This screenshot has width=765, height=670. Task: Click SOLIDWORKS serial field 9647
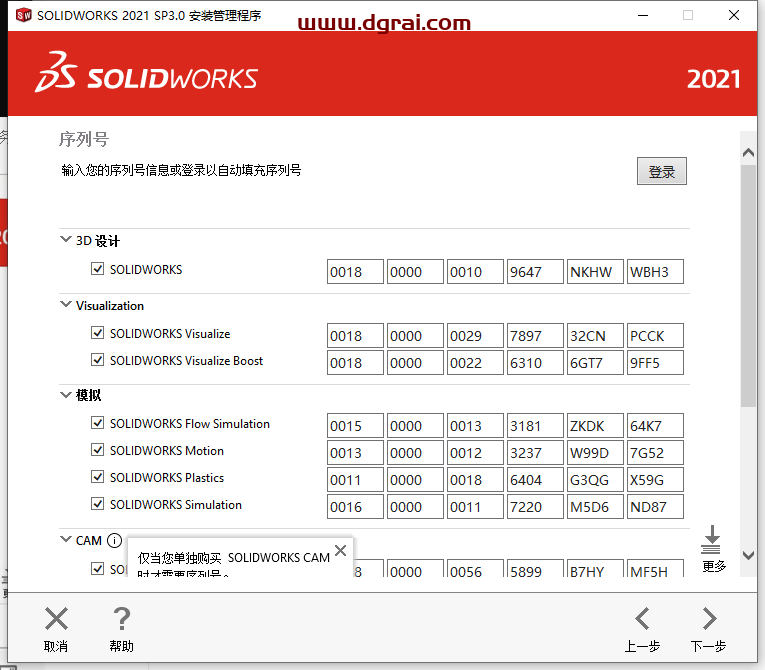click(535, 271)
